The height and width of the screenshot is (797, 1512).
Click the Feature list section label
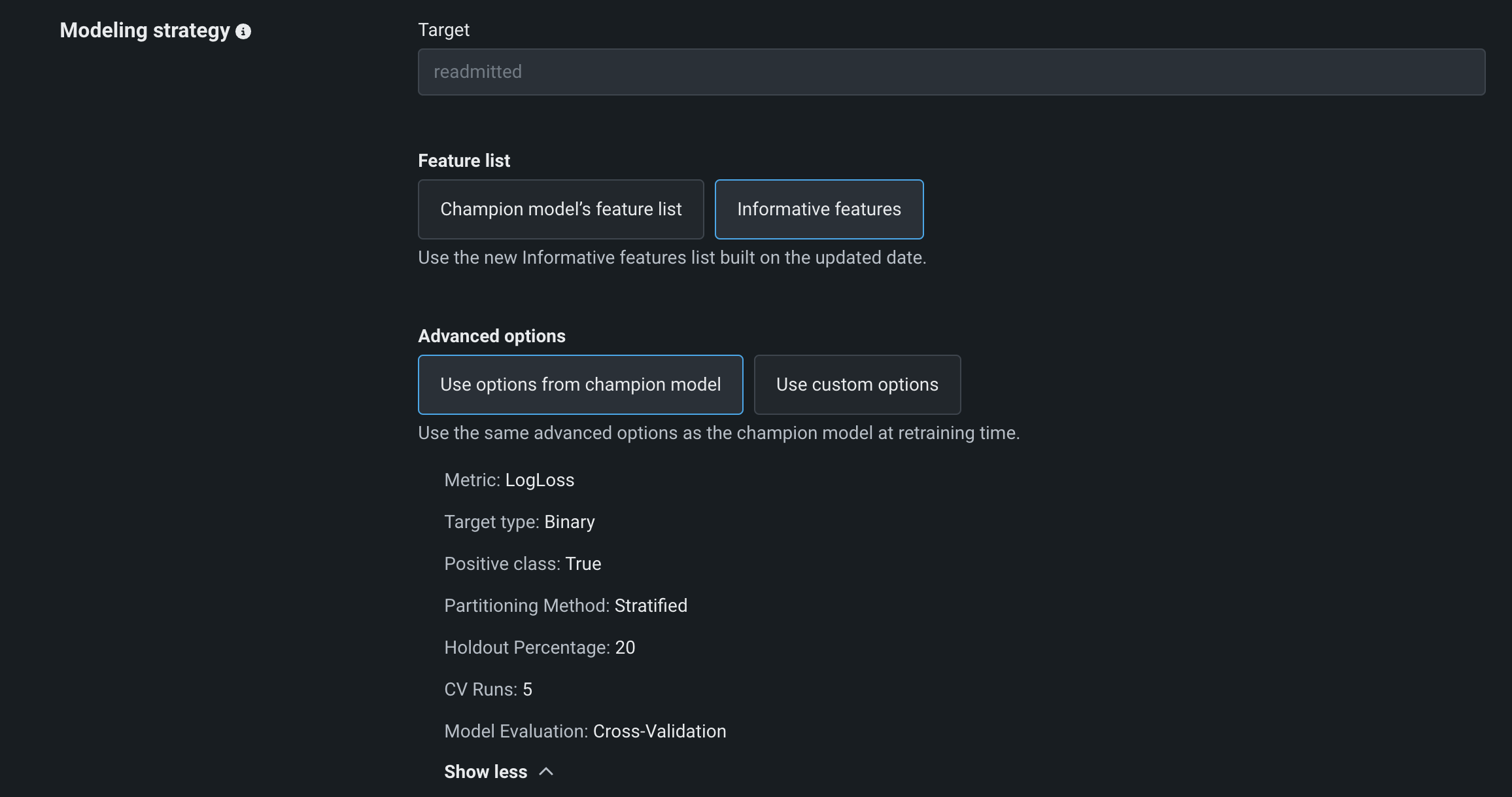click(x=464, y=161)
